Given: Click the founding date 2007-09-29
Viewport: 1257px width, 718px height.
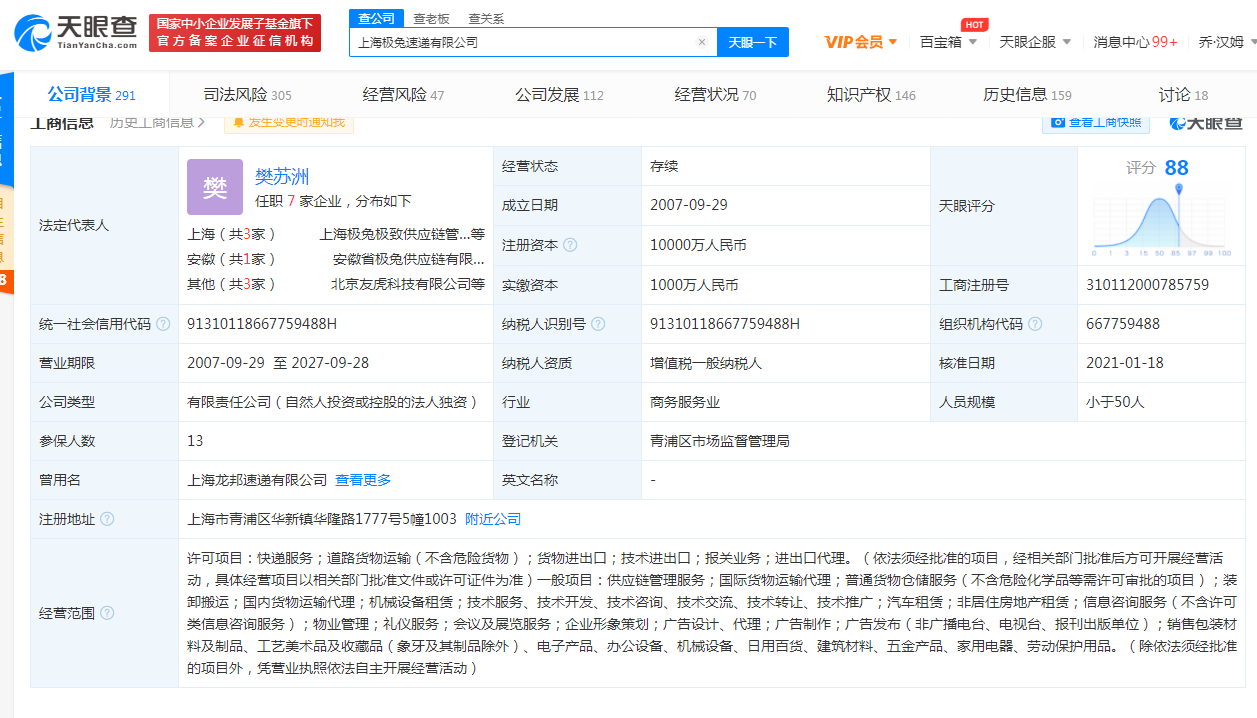Looking at the screenshot, I should point(689,205).
